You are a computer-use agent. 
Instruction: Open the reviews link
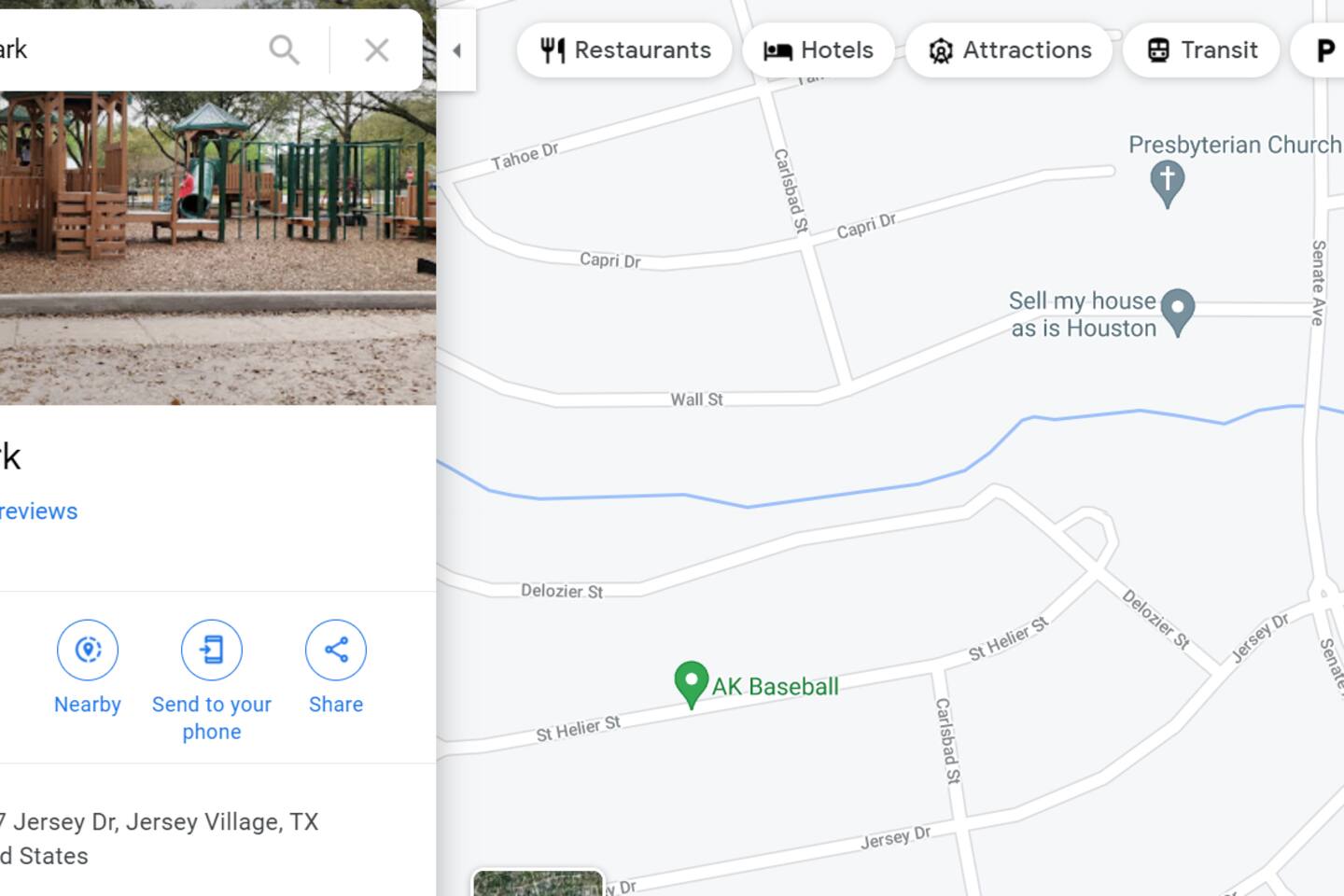(38, 511)
